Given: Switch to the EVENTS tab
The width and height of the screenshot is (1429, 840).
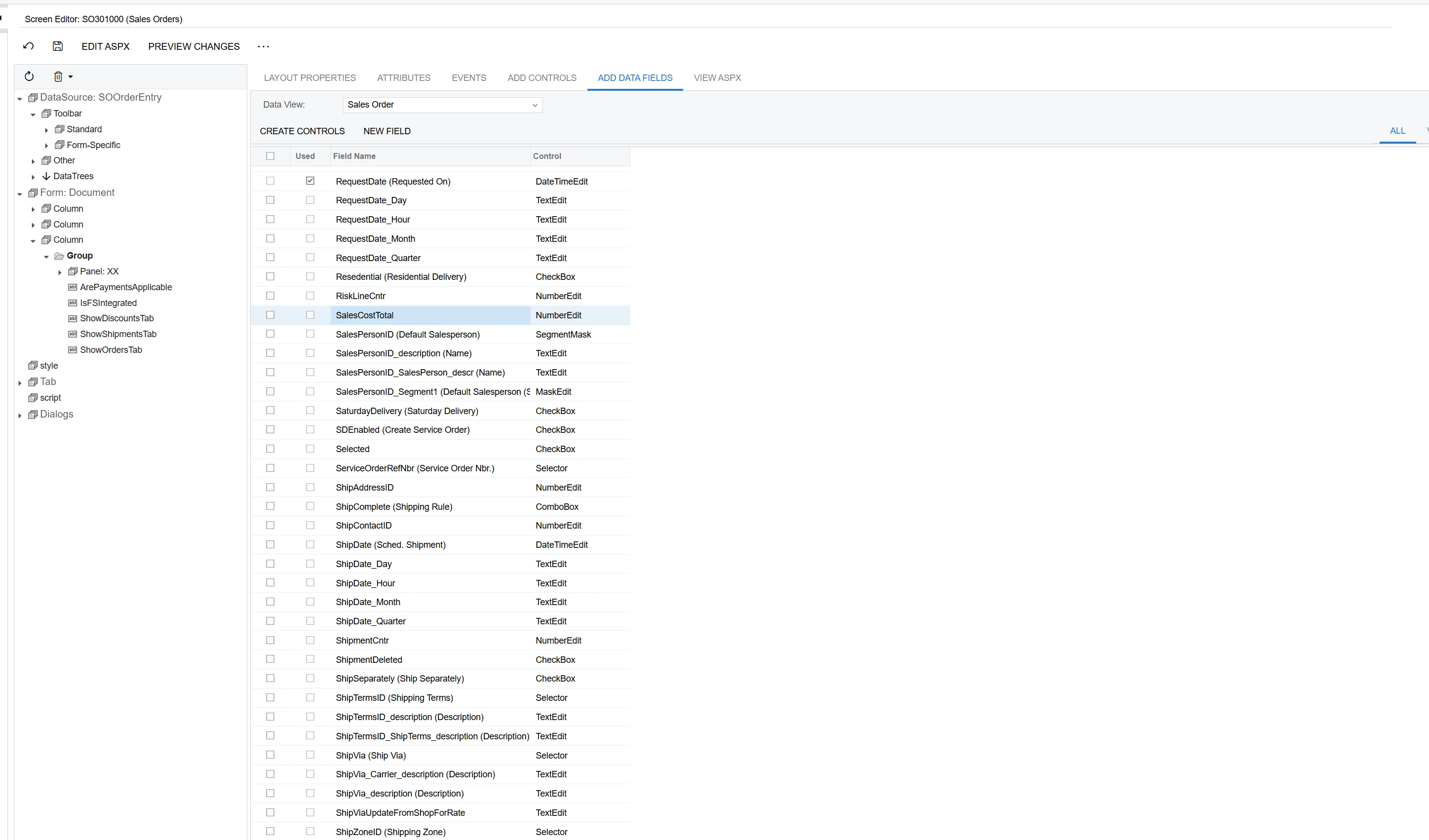Looking at the screenshot, I should point(468,78).
